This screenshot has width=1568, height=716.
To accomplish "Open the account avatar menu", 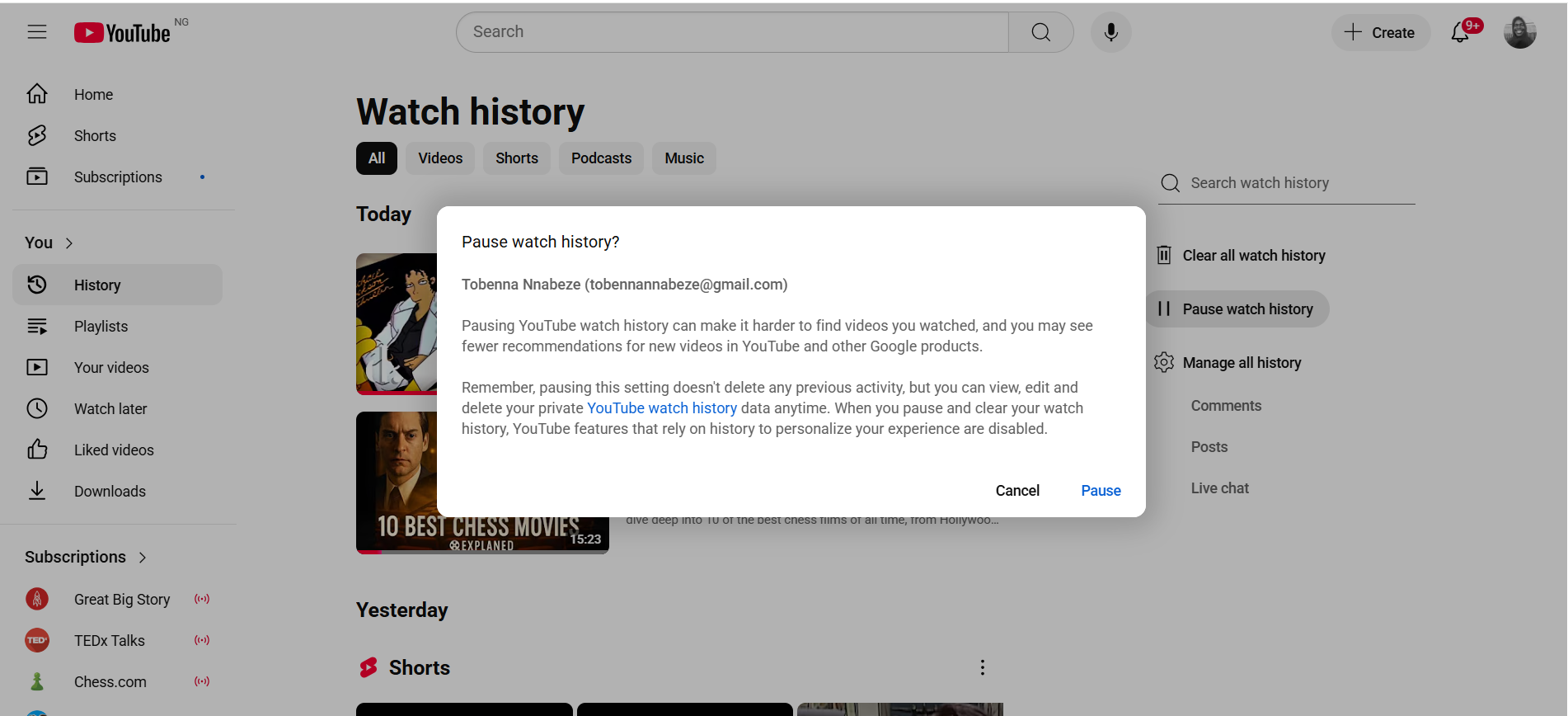I will (1519, 32).
